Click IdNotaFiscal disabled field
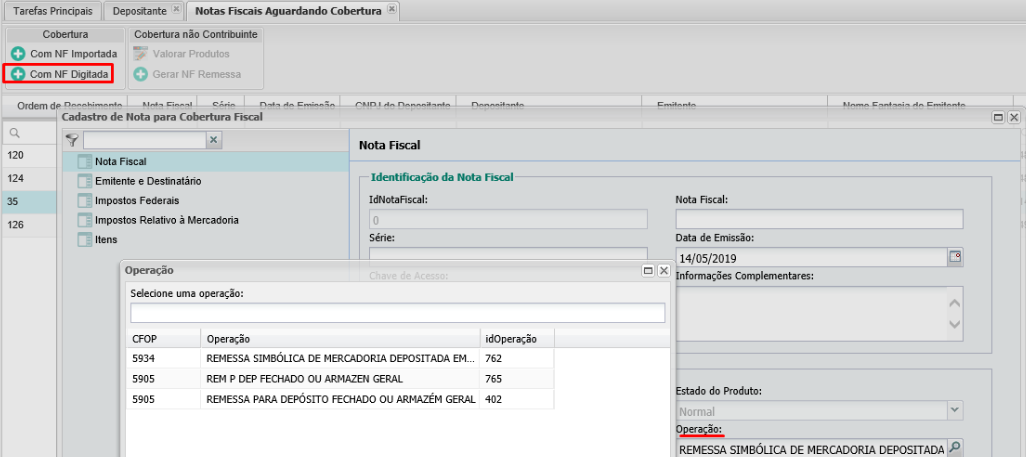This screenshot has height=457, width=1026. (x=508, y=219)
